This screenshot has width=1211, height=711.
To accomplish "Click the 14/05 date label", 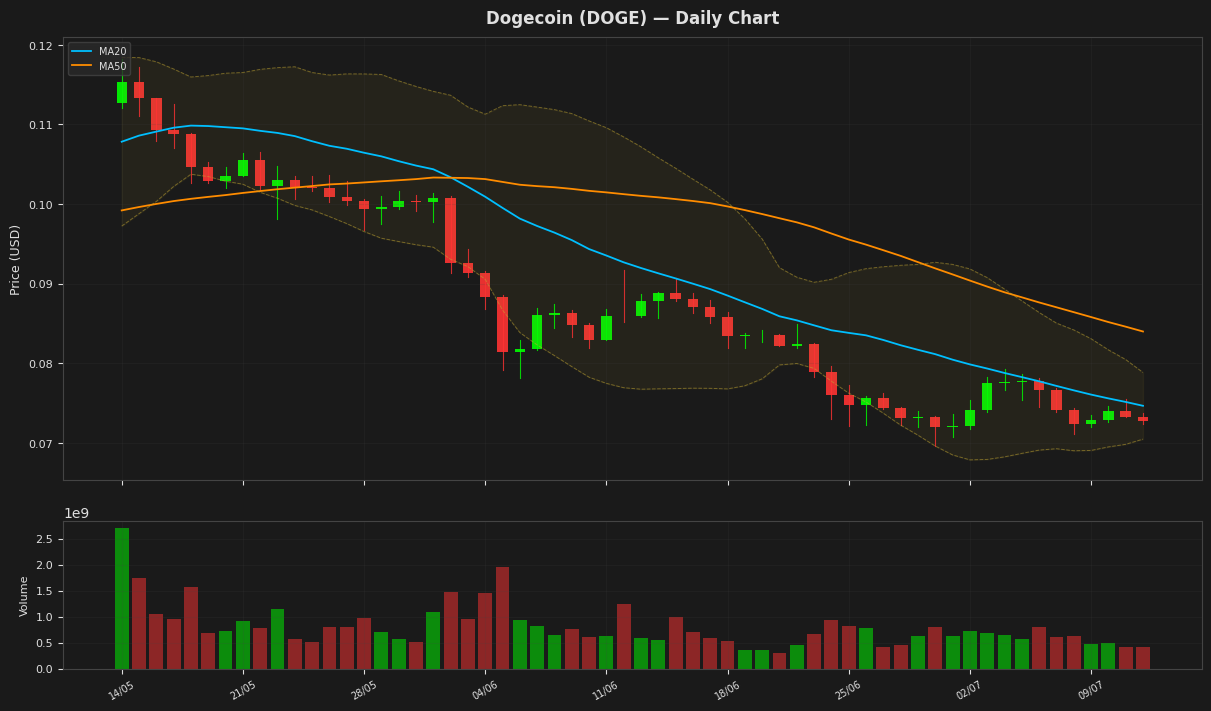I will [122, 690].
